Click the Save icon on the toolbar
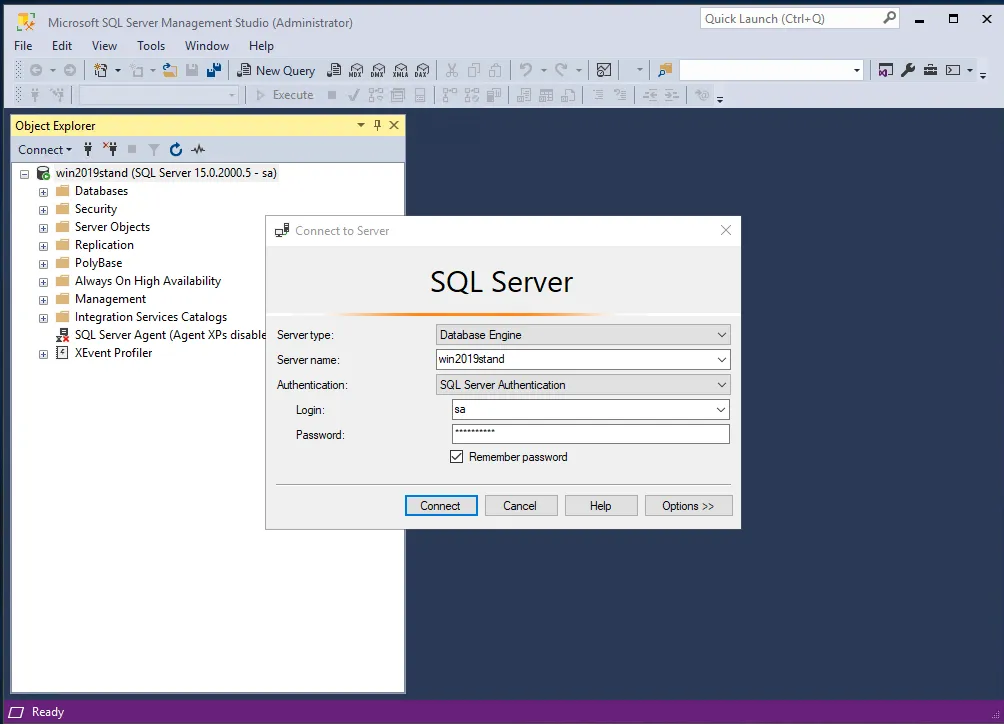 click(190, 70)
